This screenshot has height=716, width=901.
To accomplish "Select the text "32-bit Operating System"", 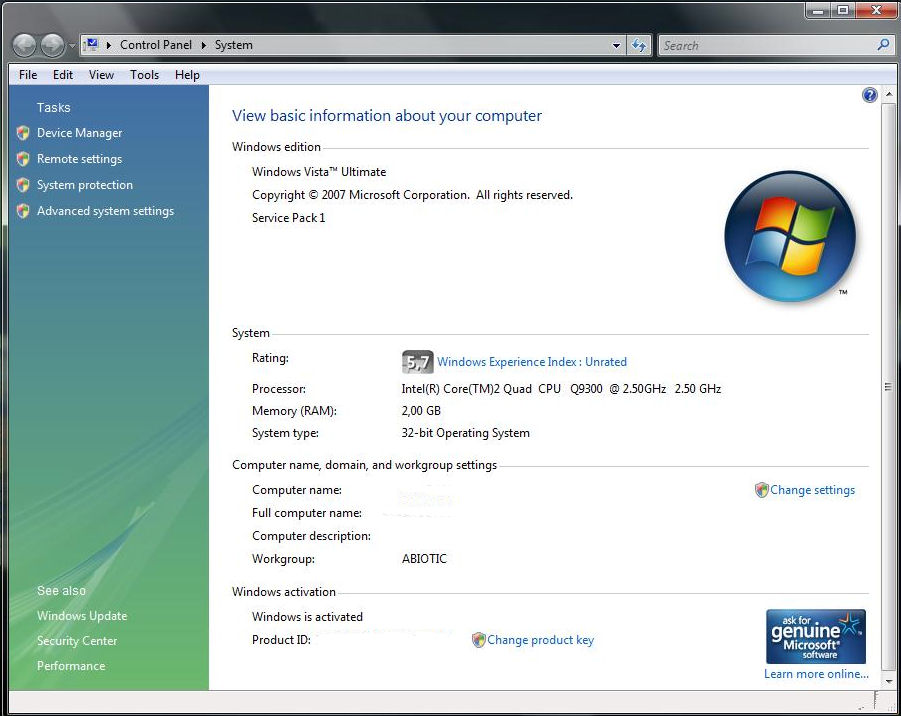I will pyautogui.click(x=465, y=433).
